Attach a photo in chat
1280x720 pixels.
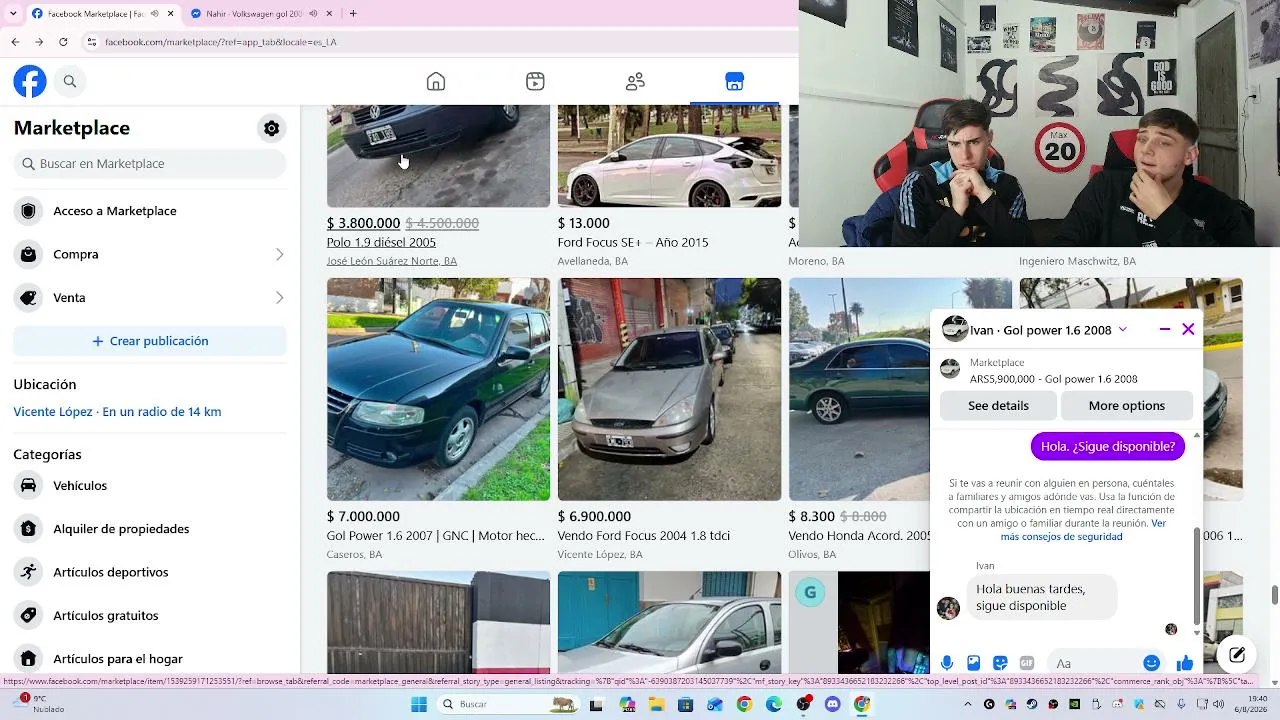973,663
